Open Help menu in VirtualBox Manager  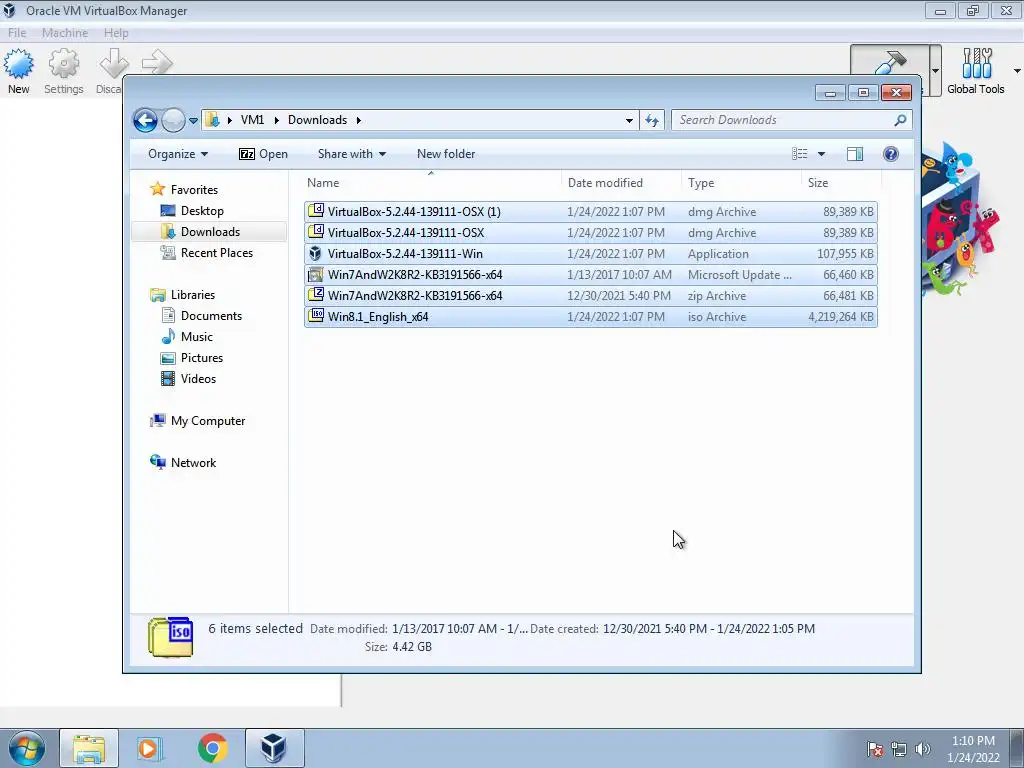[116, 33]
